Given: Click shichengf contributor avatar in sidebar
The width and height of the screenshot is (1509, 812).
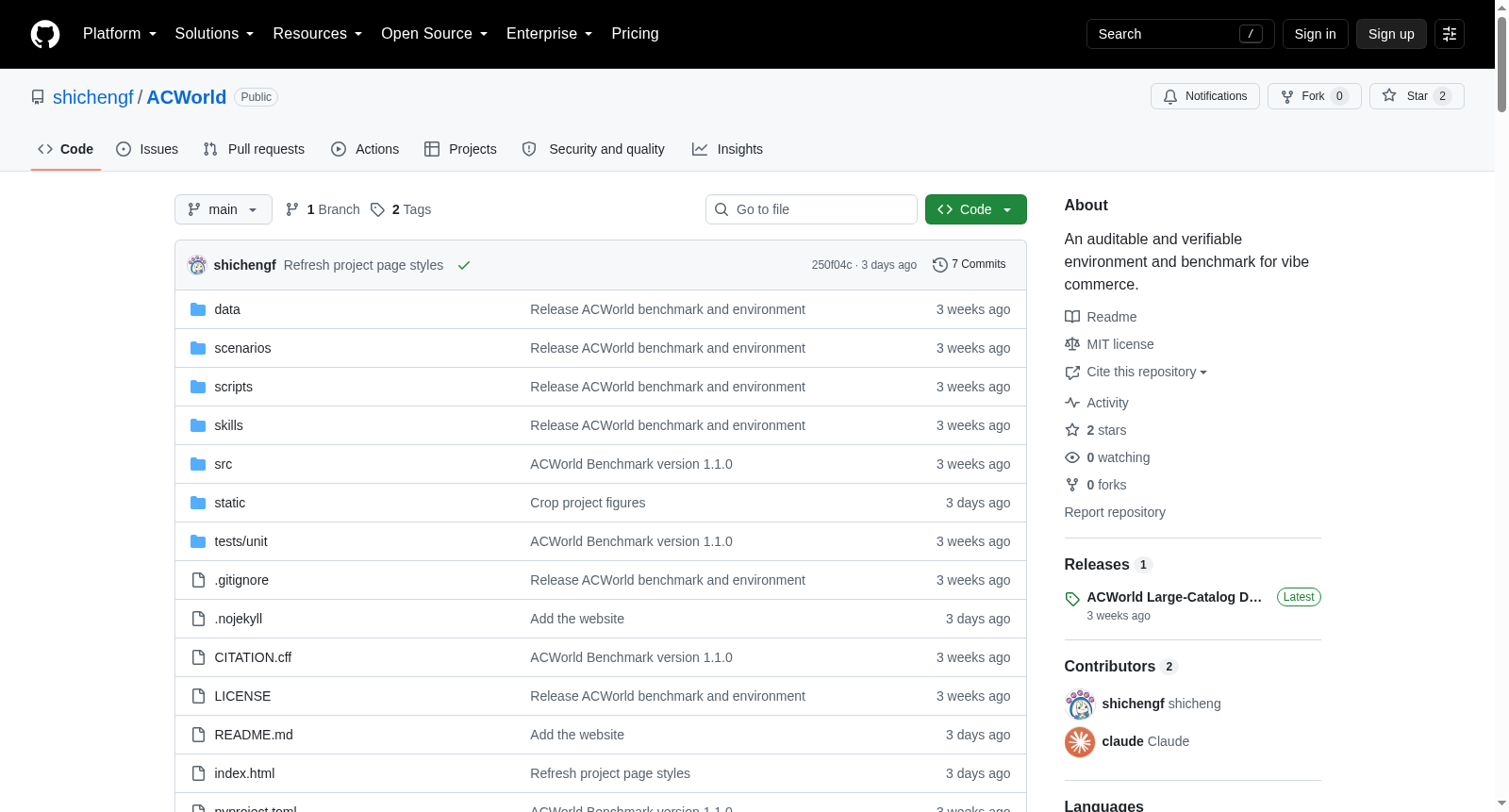Looking at the screenshot, I should pos(1080,704).
